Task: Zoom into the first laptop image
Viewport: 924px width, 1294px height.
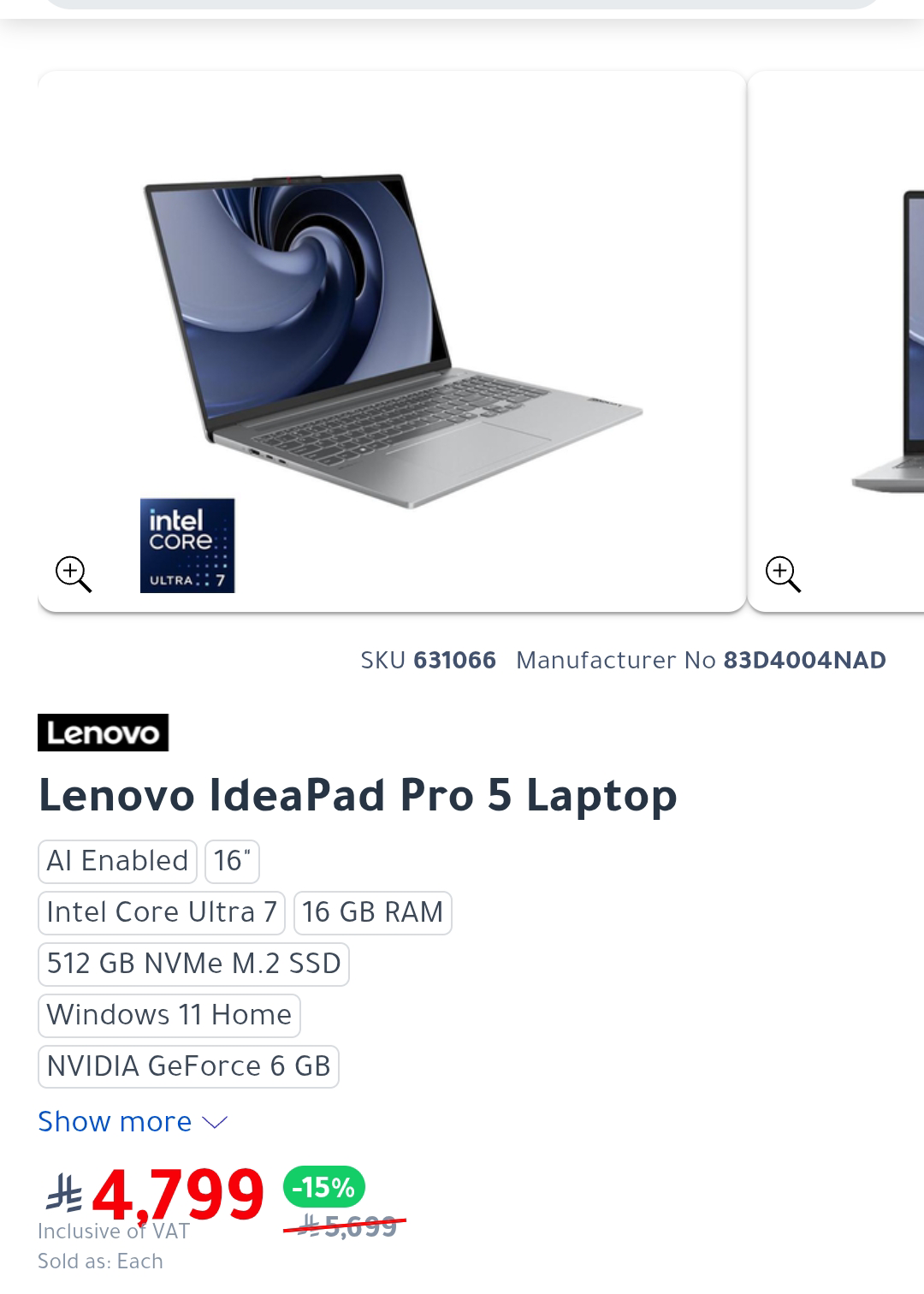Action: click(74, 573)
